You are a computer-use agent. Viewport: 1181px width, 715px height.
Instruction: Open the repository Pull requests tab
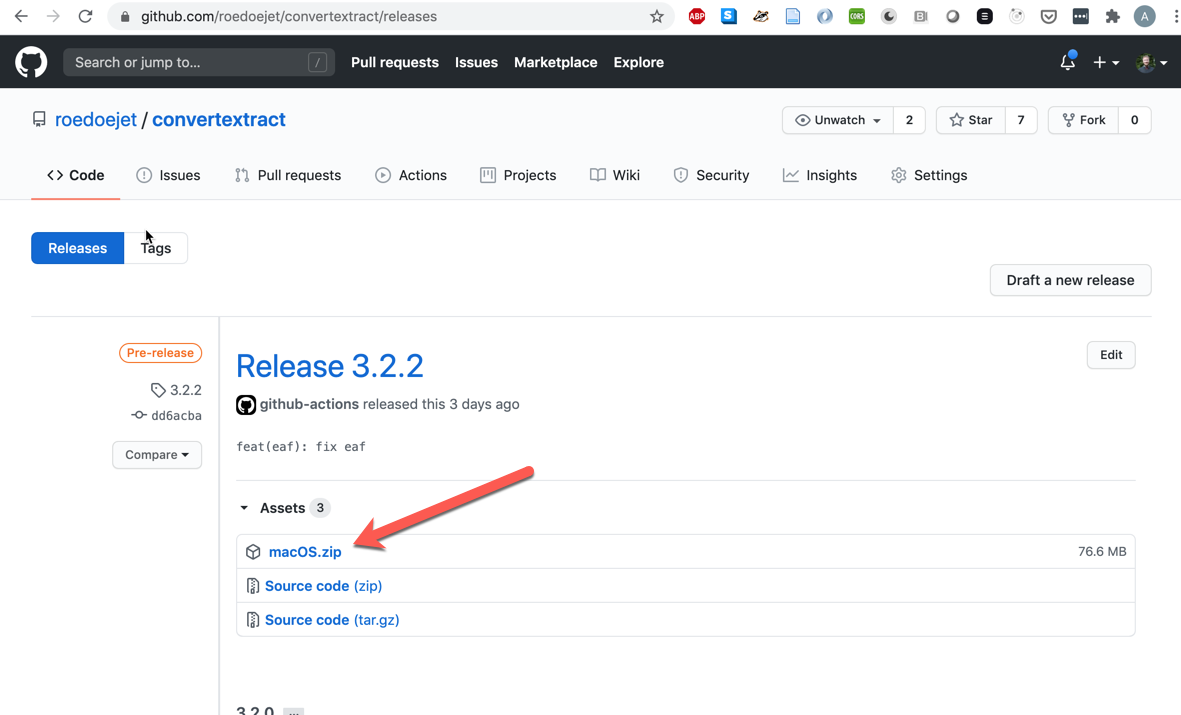(288, 175)
